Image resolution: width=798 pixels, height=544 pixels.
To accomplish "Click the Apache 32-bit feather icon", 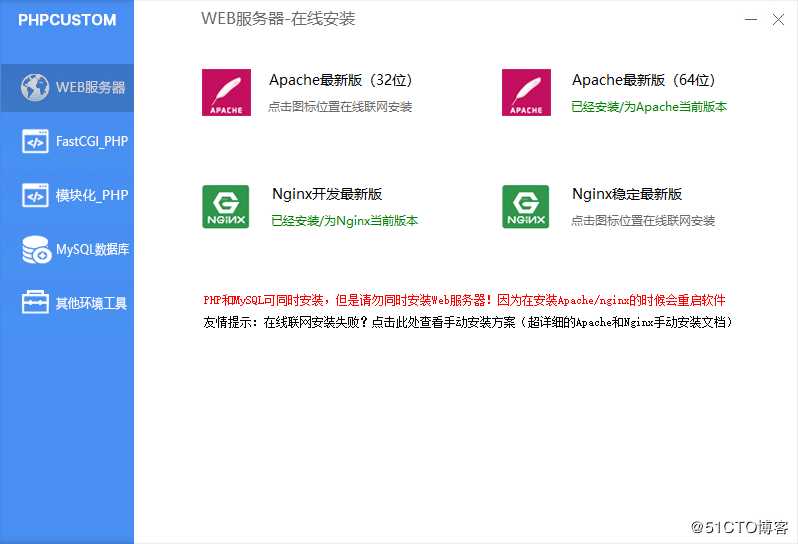I will pyautogui.click(x=226, y=93).
